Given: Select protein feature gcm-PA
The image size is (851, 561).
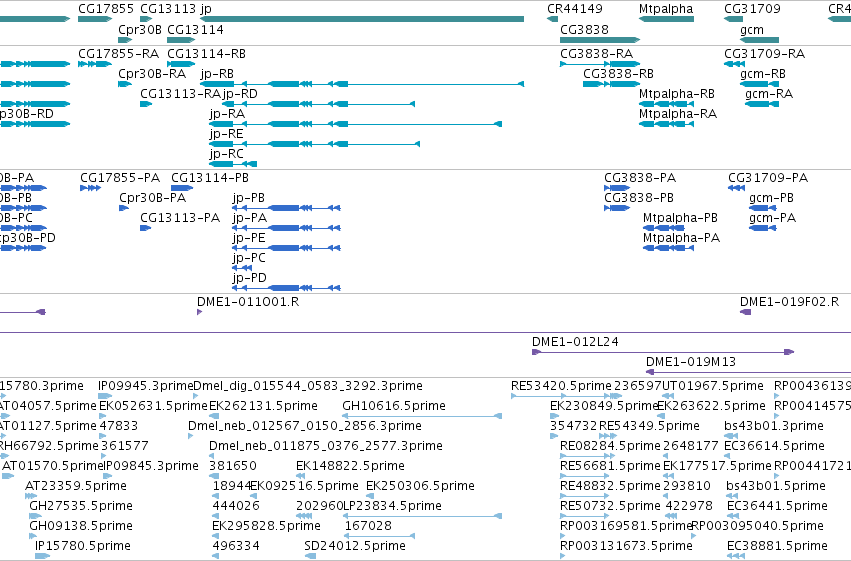Looking at the screenshot, I should [x=763, y=228].
